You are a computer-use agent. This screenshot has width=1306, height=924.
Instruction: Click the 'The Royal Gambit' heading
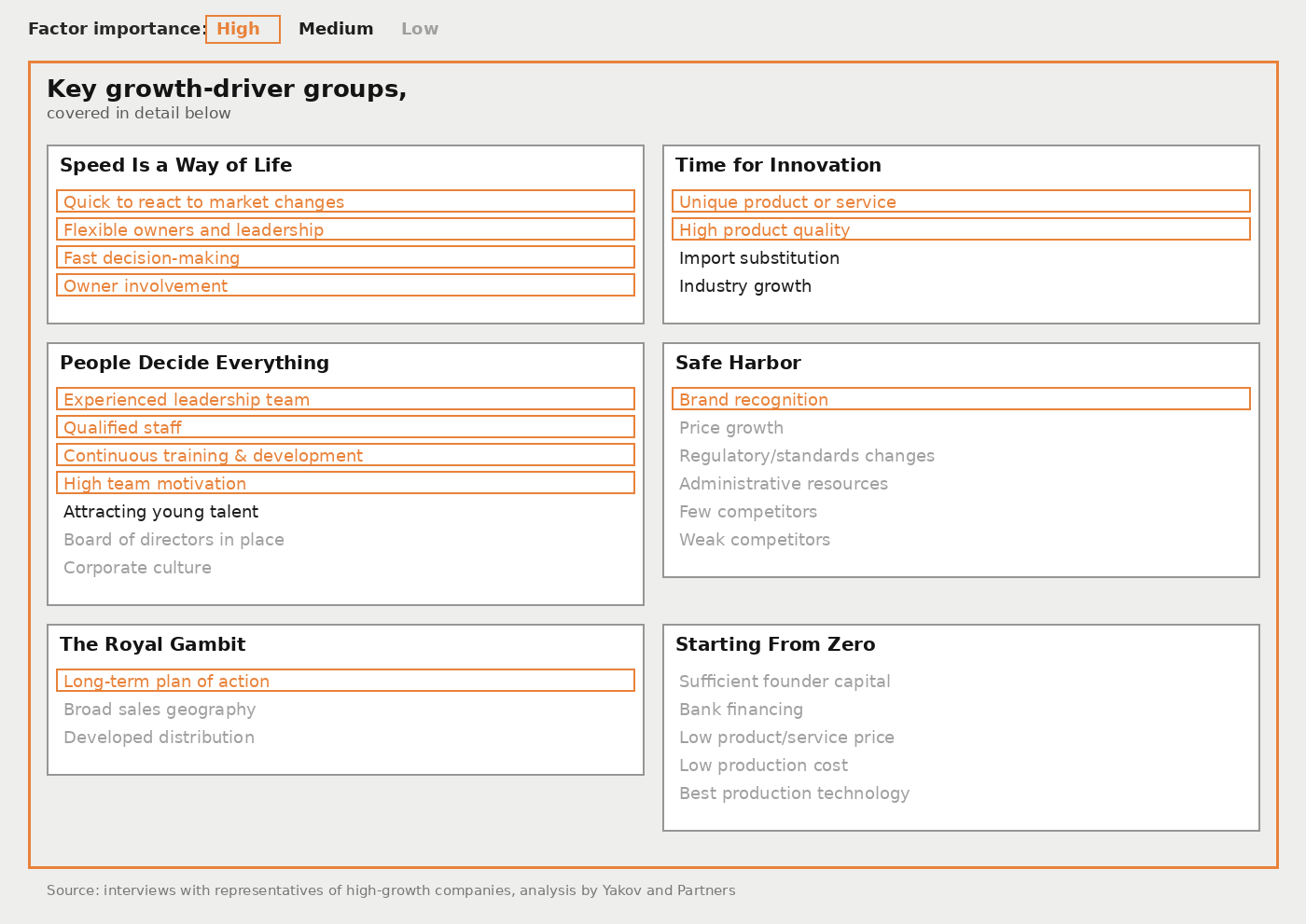152,644
